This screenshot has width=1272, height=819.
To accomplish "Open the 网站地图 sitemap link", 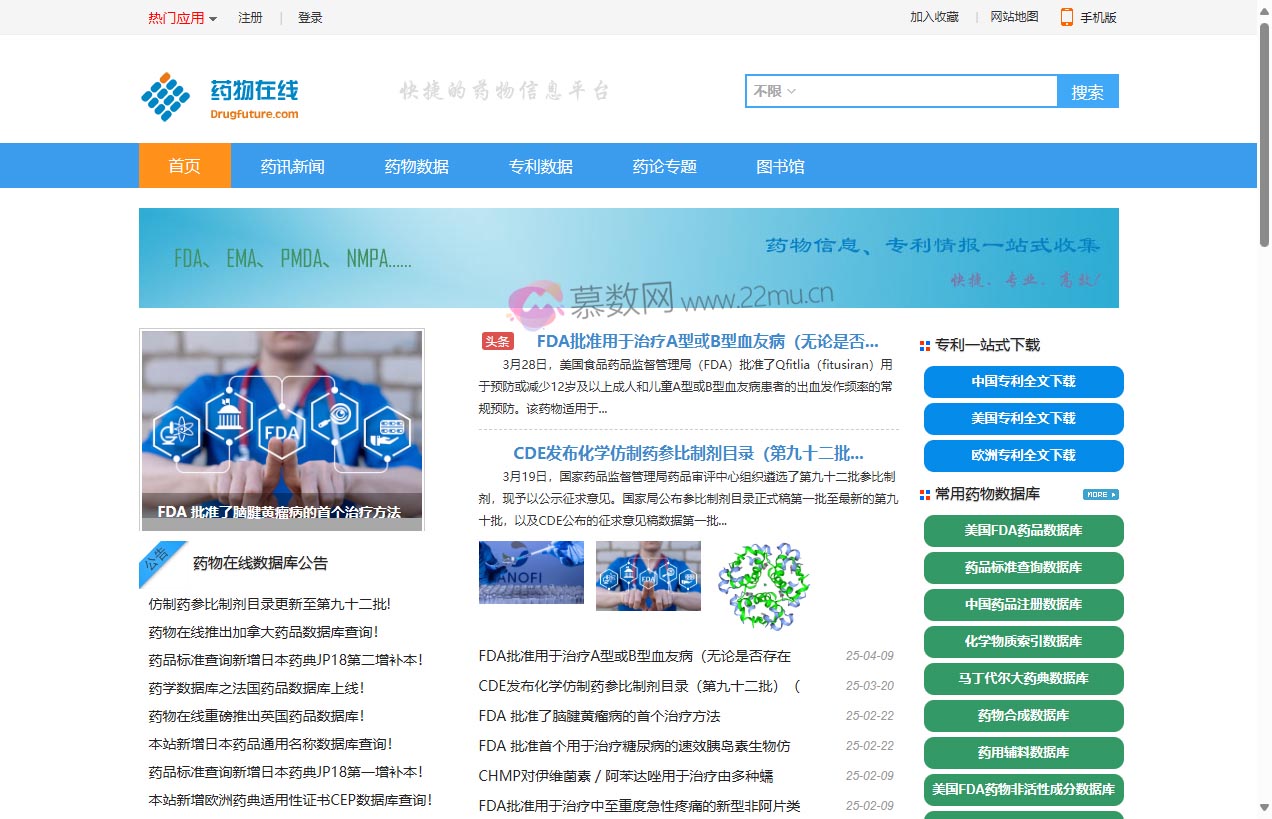I will tap(1014, 17).
